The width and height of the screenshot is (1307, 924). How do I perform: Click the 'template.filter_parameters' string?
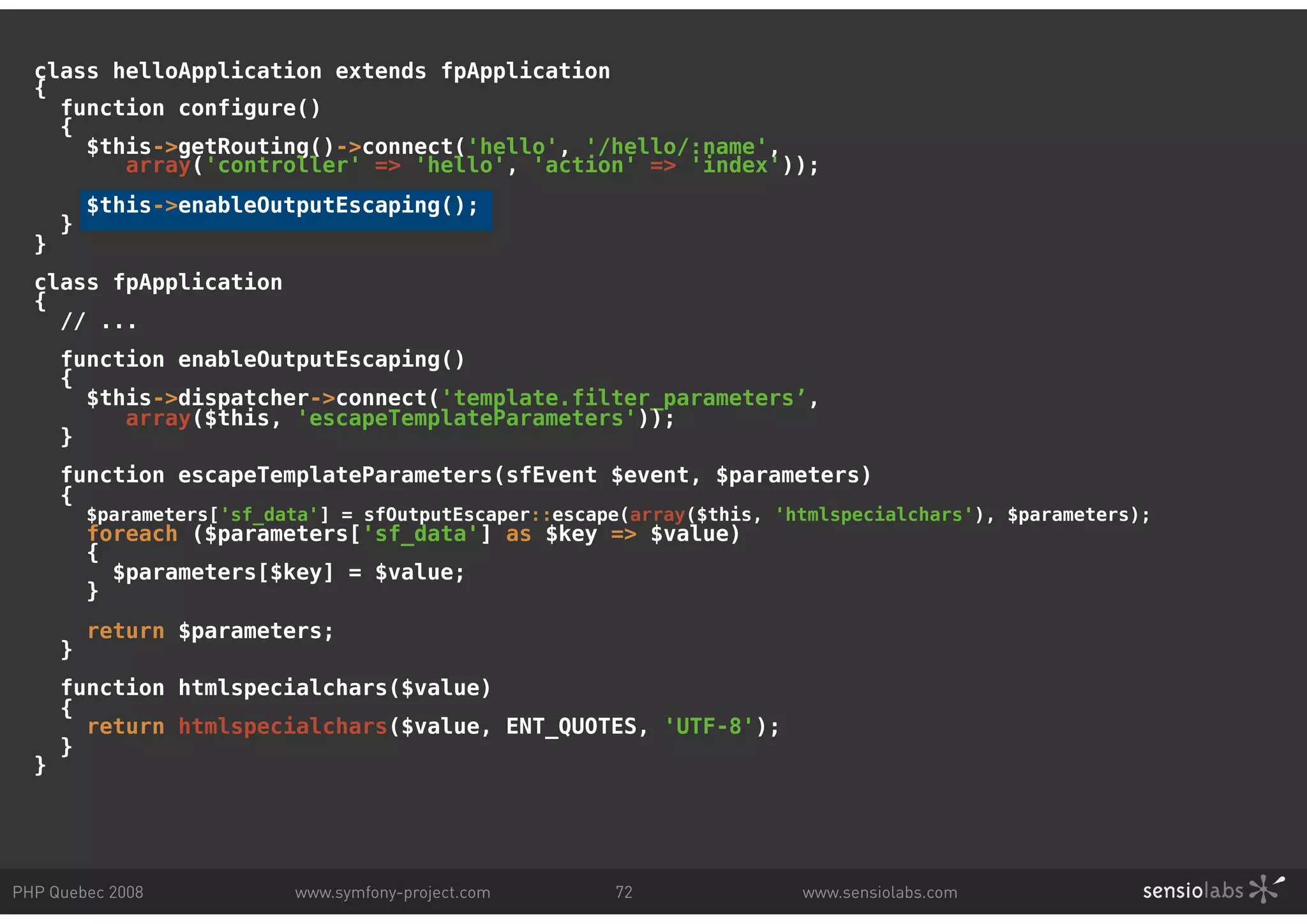624,398
